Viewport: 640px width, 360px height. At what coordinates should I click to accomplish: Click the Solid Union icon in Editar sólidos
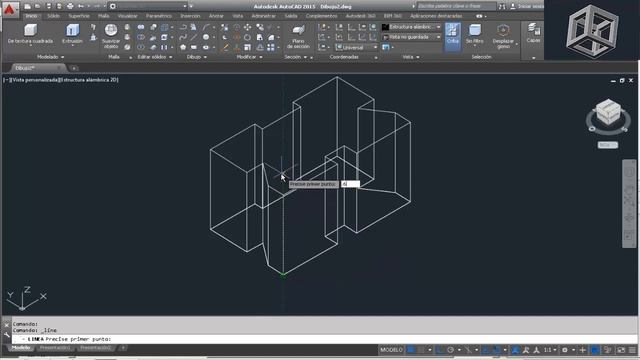pos(141,27)
